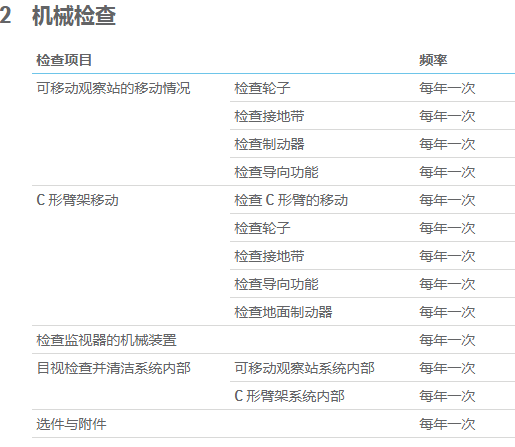515x447 pixels.
Task: Select the 检查地面制动器 entry
Action: pos(283,312)
